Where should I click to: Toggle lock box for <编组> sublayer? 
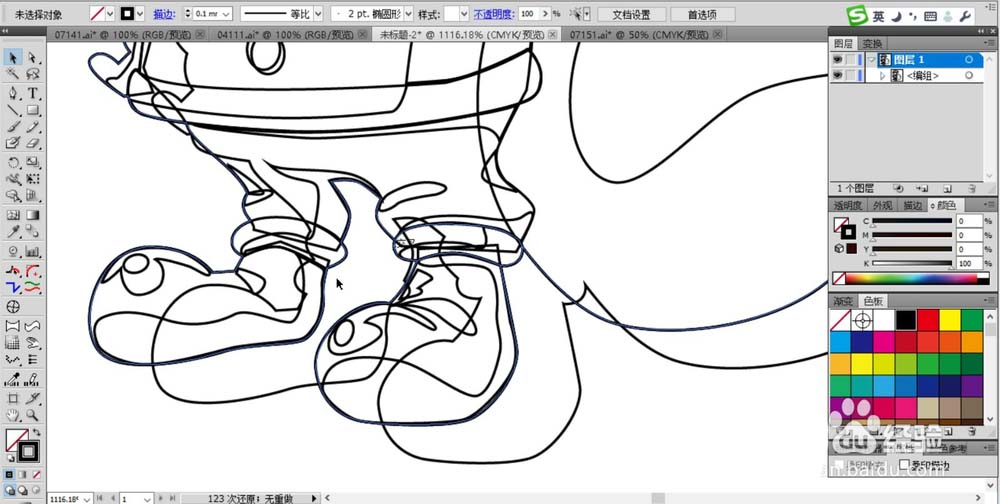850,75
